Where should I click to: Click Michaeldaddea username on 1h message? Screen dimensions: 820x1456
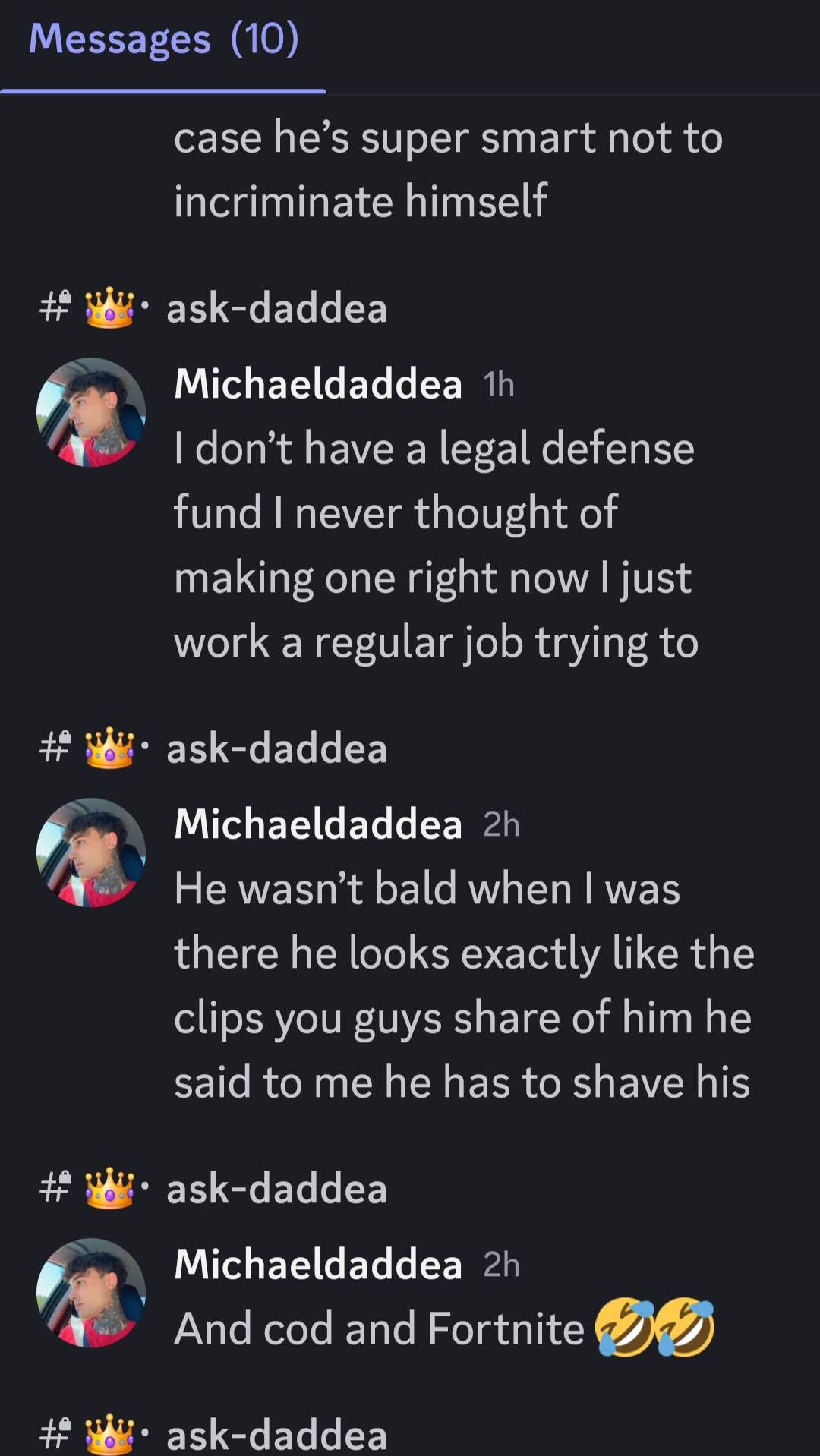point(318,384)
